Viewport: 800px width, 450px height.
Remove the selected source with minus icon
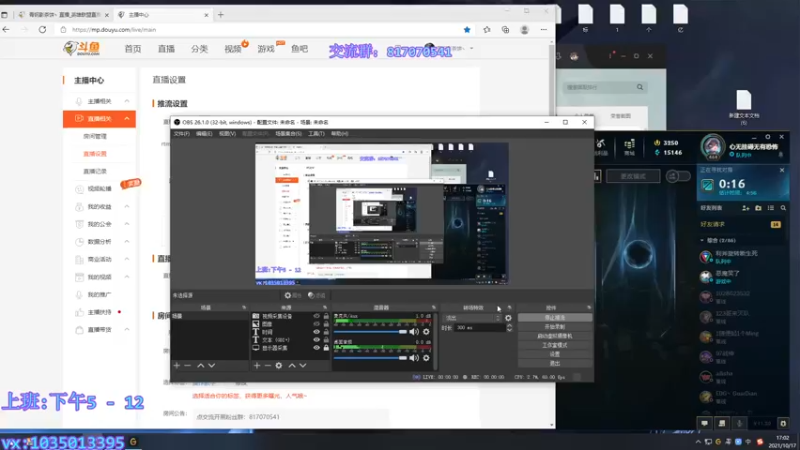pos(267,365)
